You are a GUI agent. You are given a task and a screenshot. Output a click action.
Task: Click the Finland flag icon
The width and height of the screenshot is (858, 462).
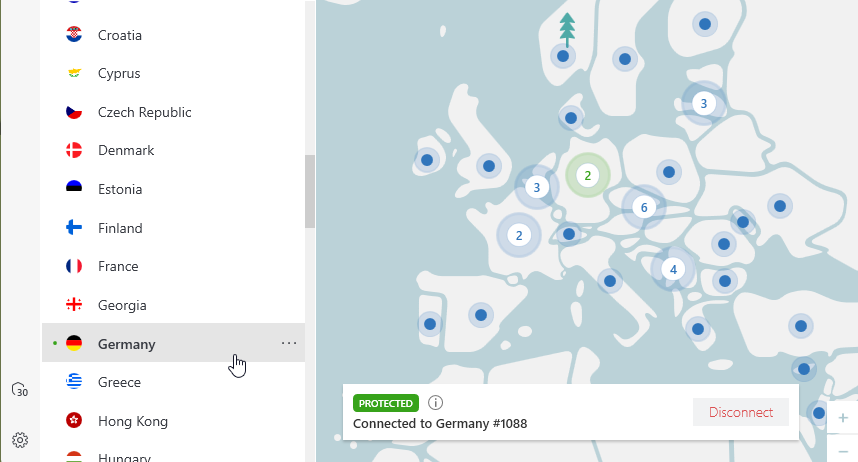tap(74, 228)
